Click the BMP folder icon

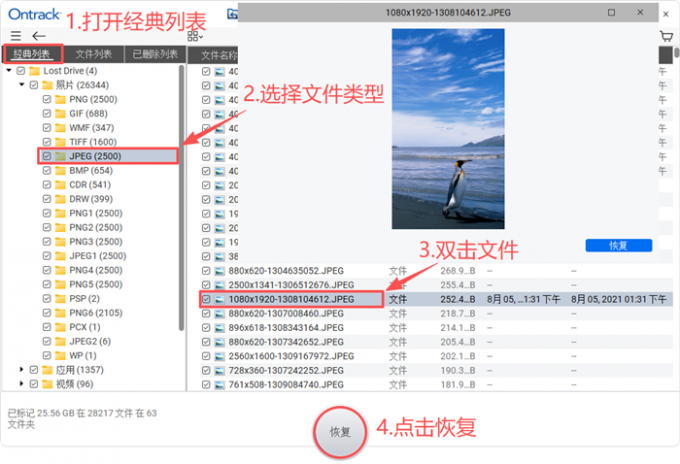tap(60, 171)
